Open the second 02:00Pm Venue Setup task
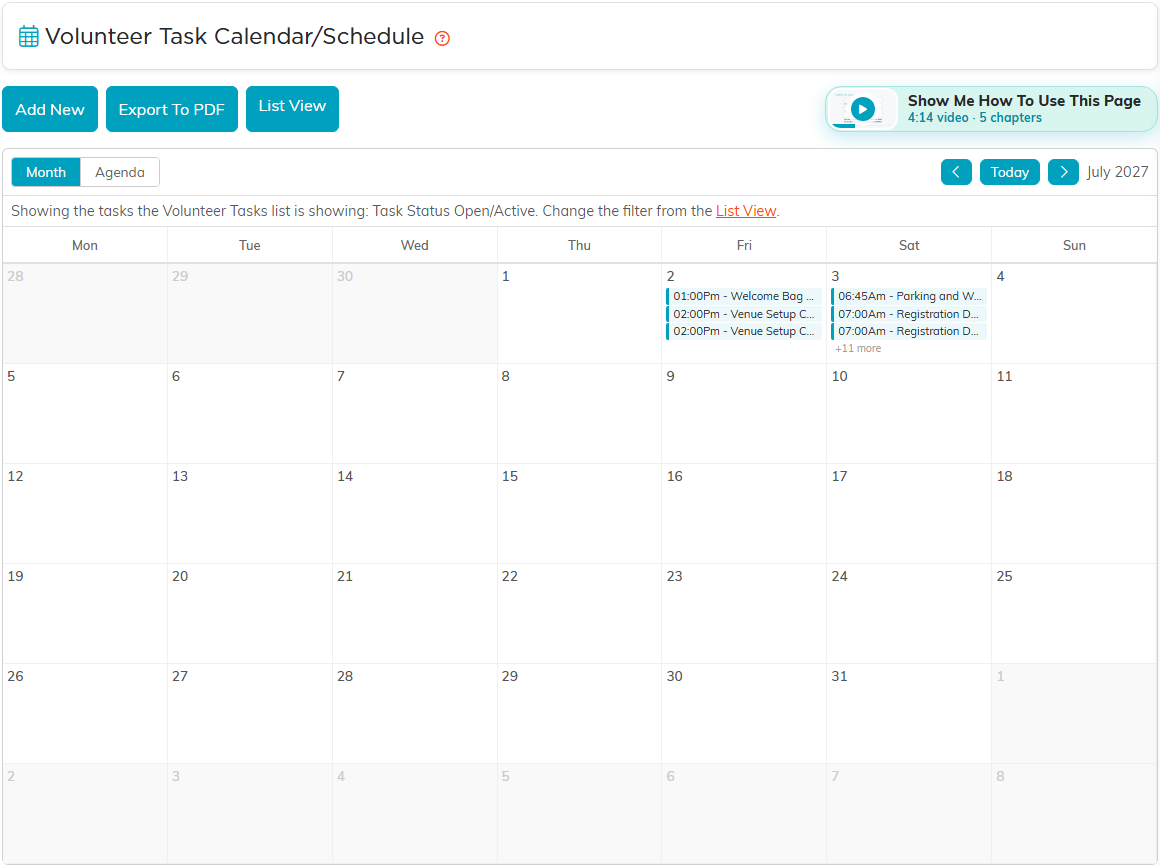Viewport: 1160px width, 866px height. [x=743, y=331]
